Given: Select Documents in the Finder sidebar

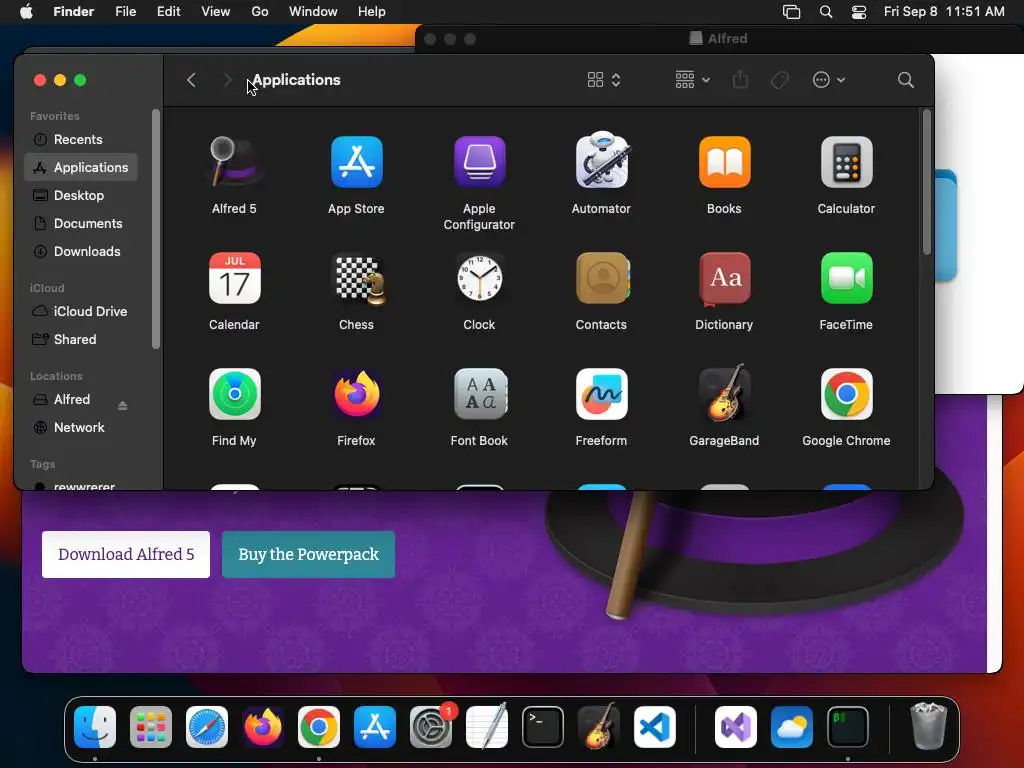Looking at the screenshot, I should coord(81,223).
